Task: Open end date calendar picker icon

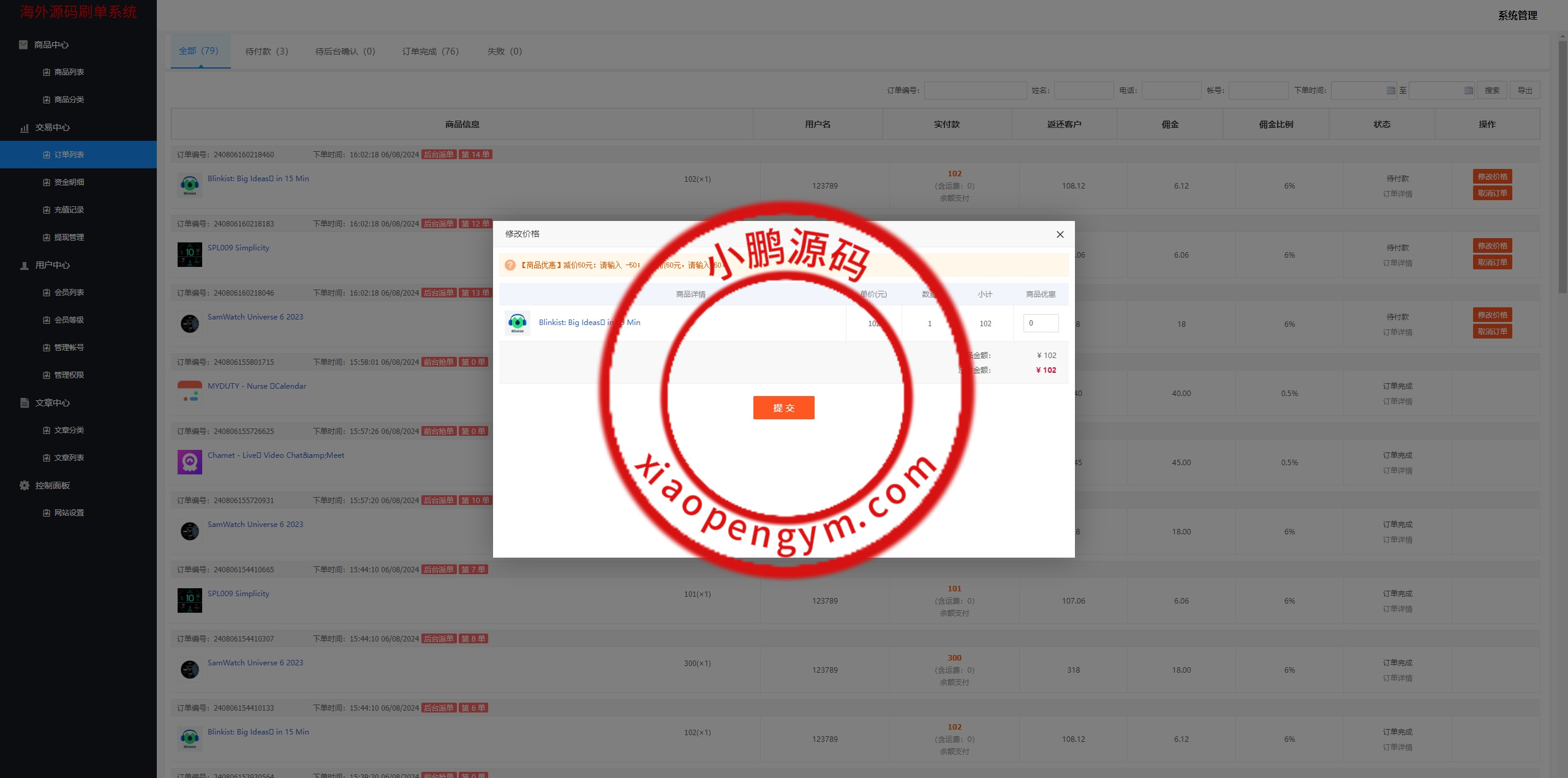Action: coord(1468,91)
